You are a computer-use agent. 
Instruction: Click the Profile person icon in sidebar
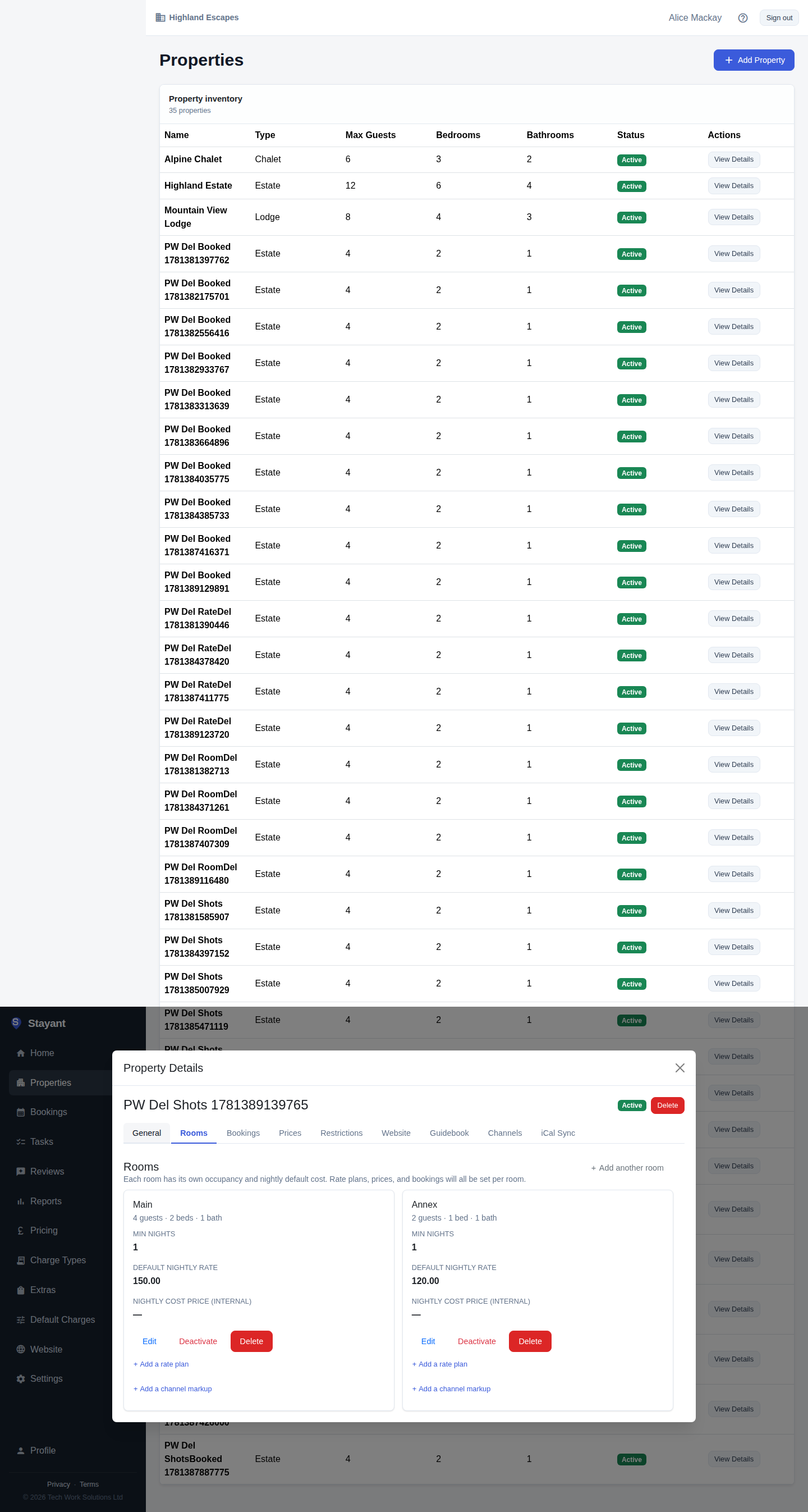pos(21,1450)
